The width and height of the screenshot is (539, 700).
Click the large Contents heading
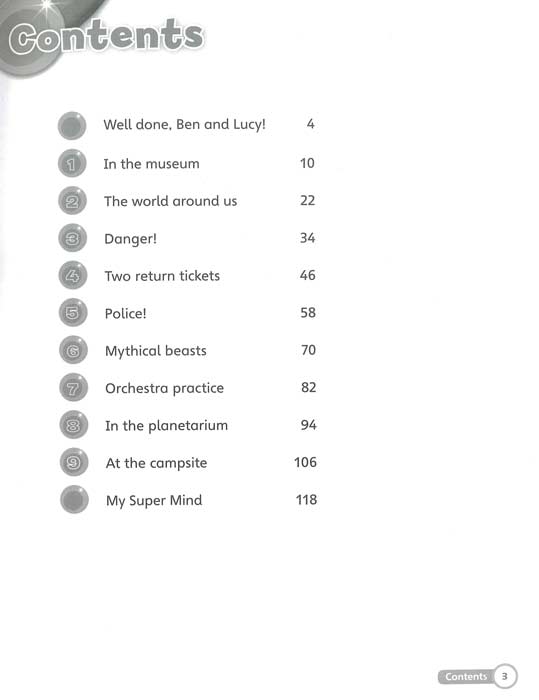pos(106,36)
